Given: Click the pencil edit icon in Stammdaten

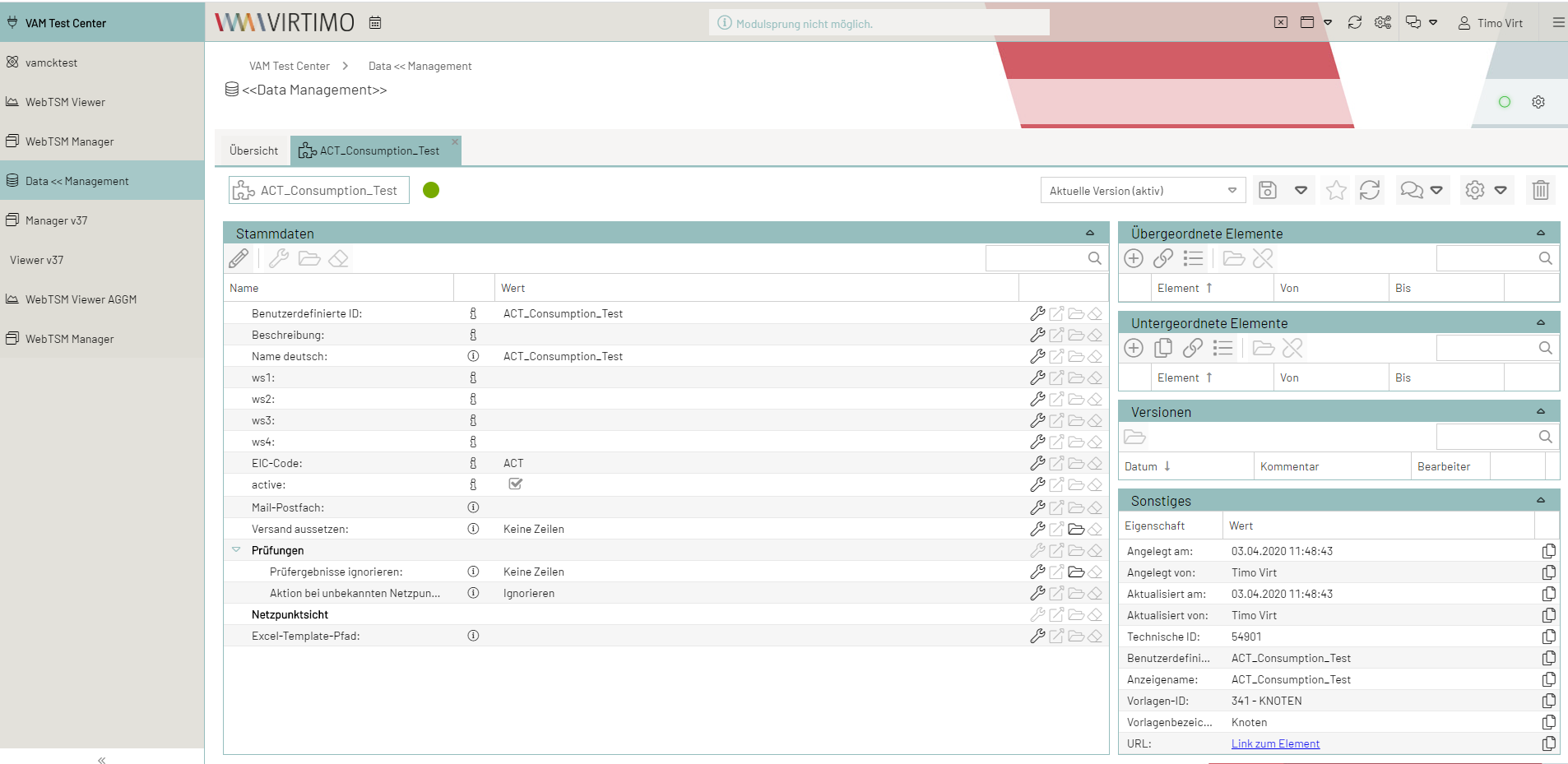Looking at the screenshot, I should [x=239, y=259].
